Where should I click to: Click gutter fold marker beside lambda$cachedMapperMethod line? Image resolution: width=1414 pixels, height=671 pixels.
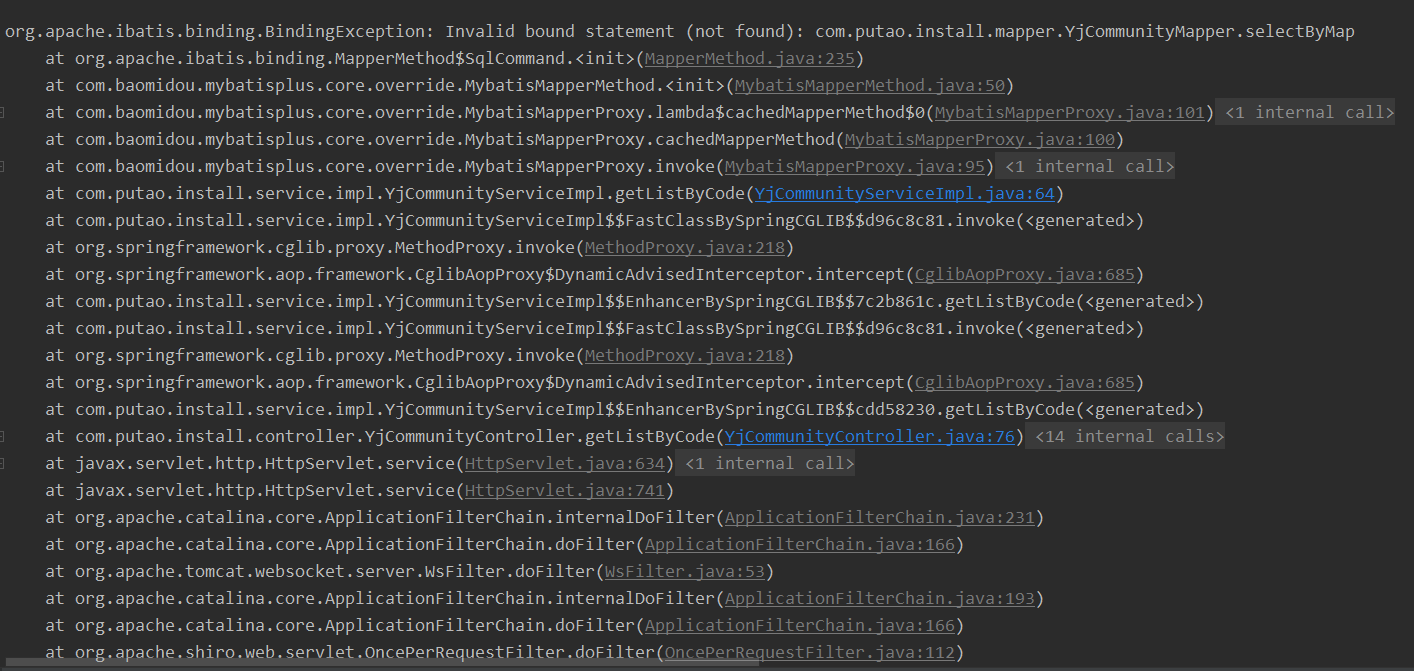[3, 113]
